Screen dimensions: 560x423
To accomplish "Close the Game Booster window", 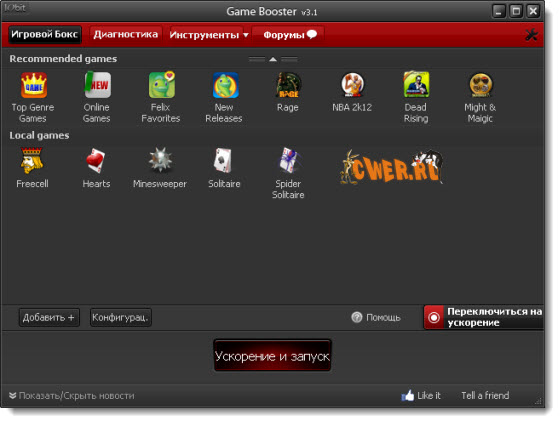I will tap(533, 11).
